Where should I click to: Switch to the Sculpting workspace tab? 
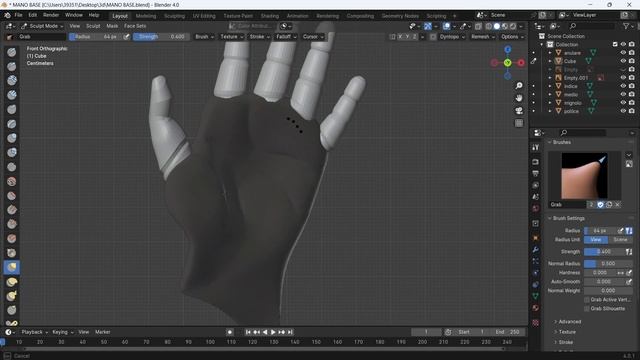click(x=174, y=16)
